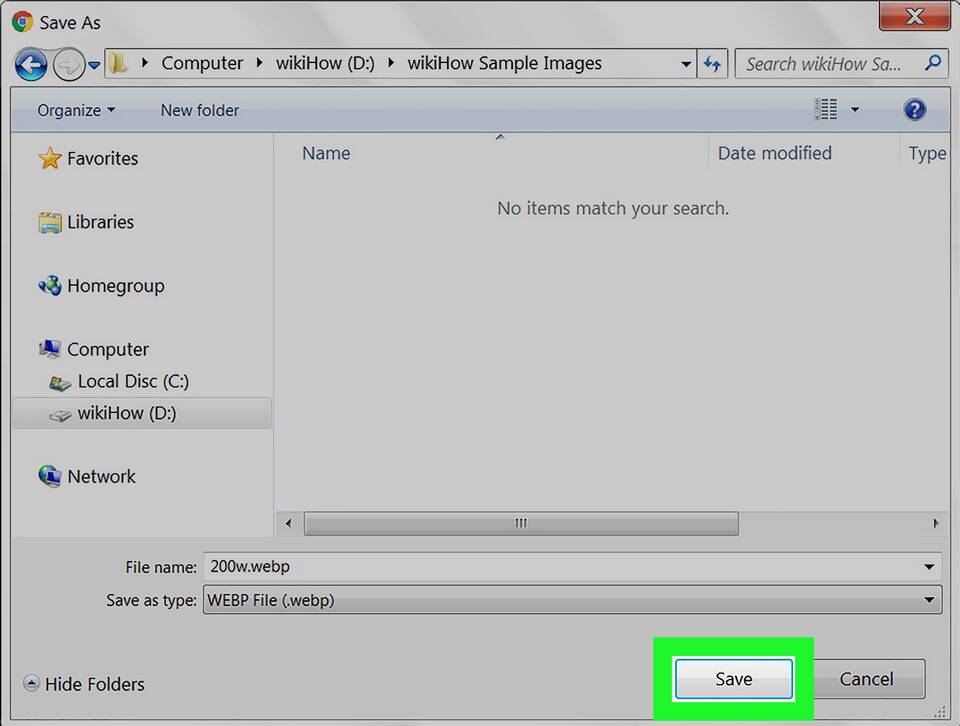The image size is (960, 726).
Task: Click the blue Help icon
Action: [x=914, y=110]
